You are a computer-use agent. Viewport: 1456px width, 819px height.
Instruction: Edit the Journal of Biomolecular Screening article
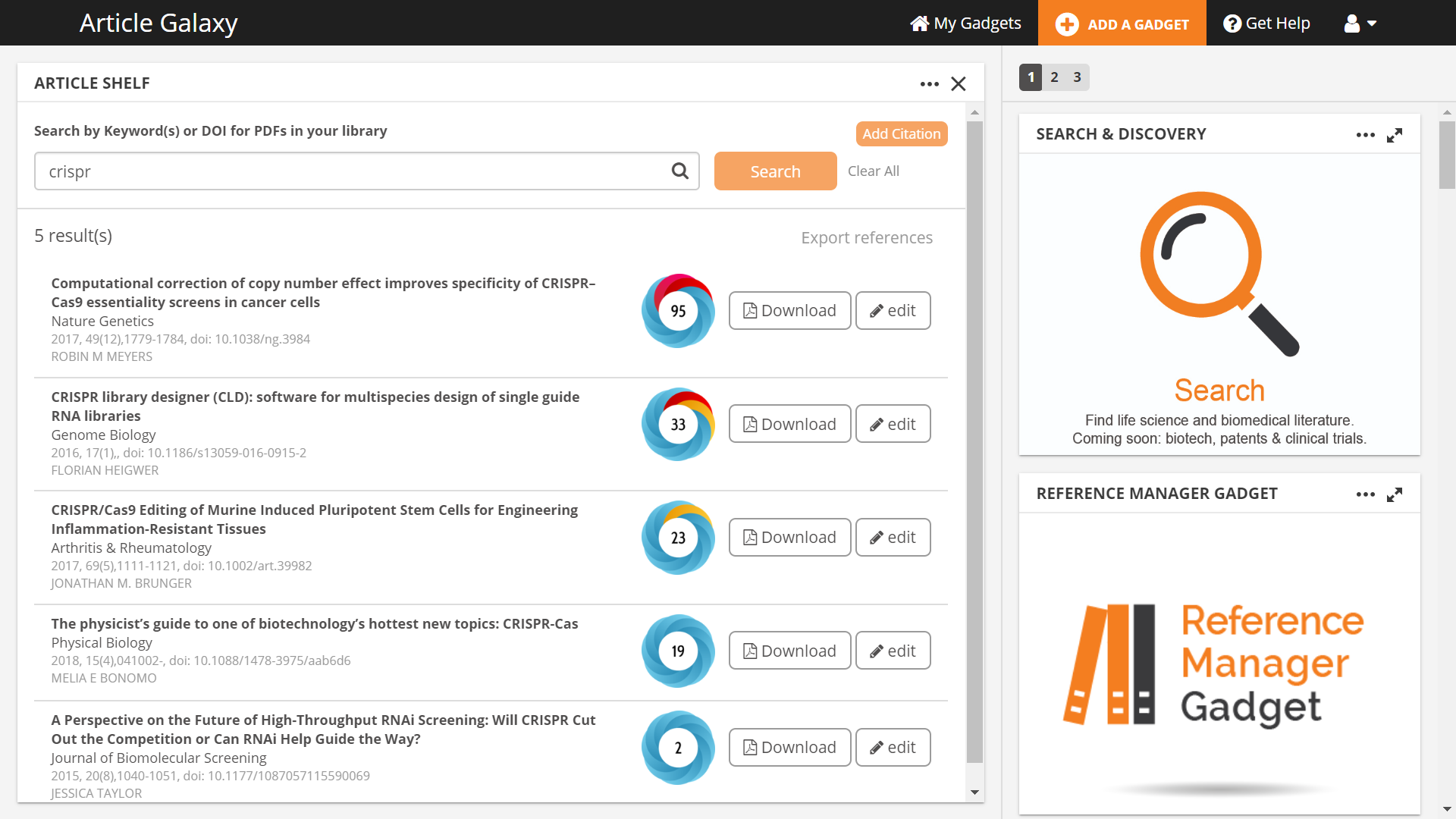click(893, 748)
